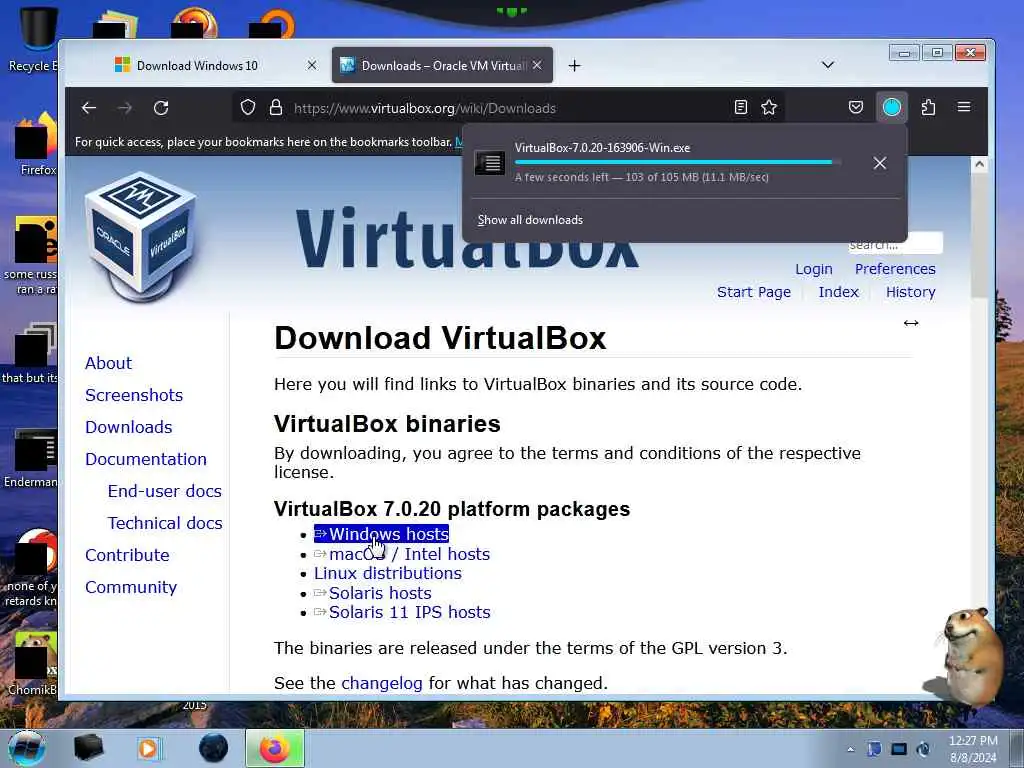Reload the VirtualBox downloads page
Image resolution: width=1024 pixels, height=768 pixels.
tap(161, 108)
